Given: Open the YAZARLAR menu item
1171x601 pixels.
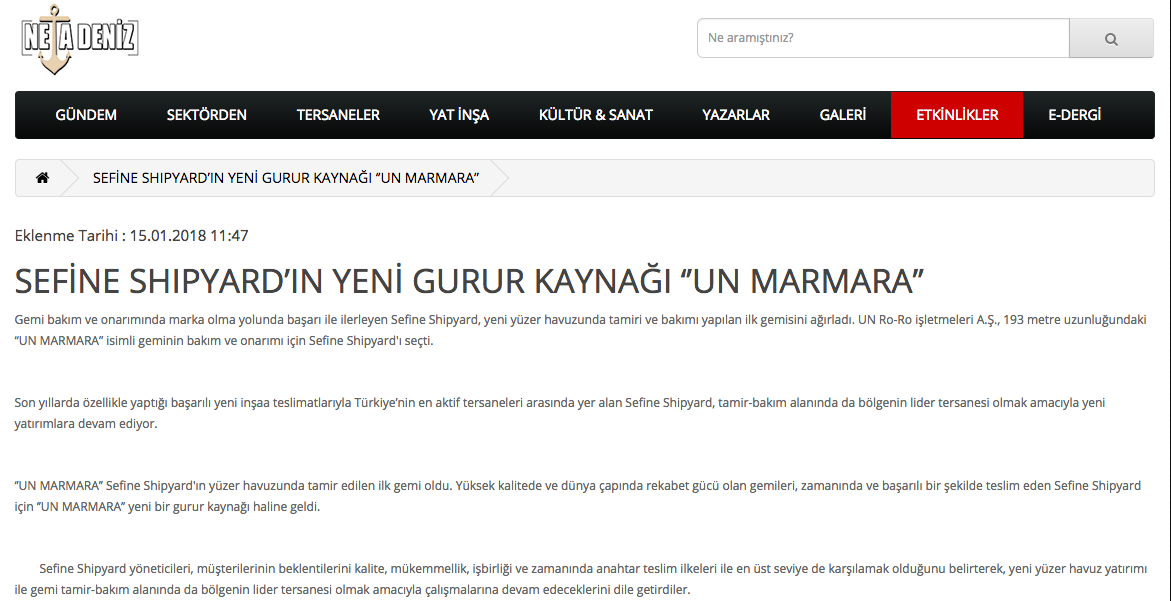Looking at the screenshot, I should tap(736, 115).
